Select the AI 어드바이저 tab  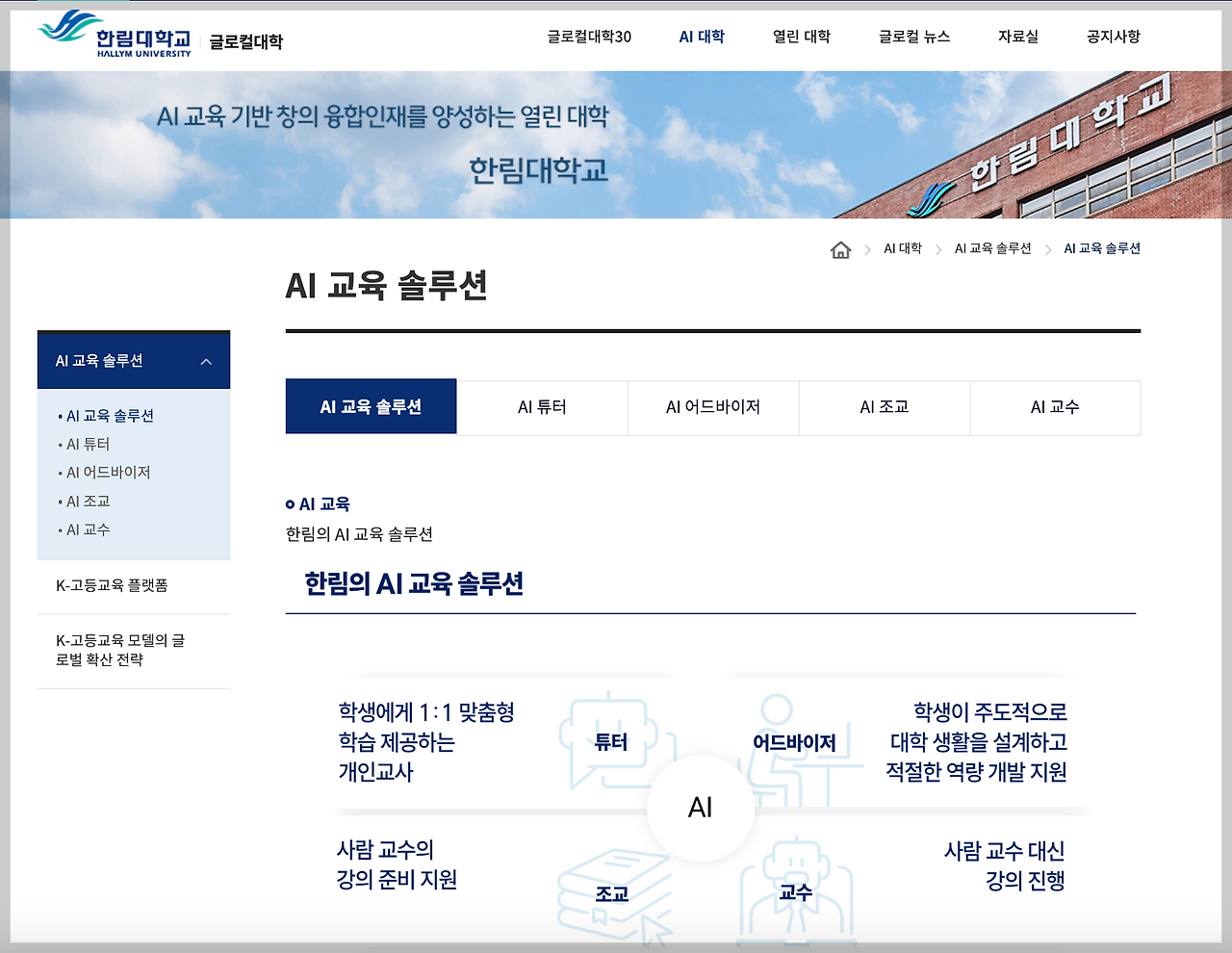[x=713, y=407]
